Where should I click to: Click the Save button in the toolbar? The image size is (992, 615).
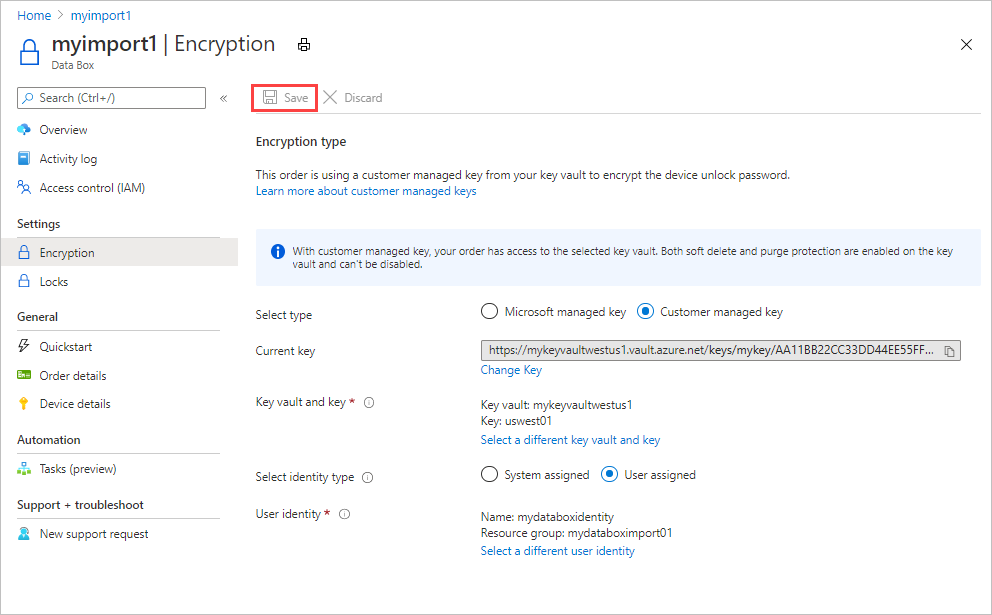pyautogui.click(x=285, y=97)
